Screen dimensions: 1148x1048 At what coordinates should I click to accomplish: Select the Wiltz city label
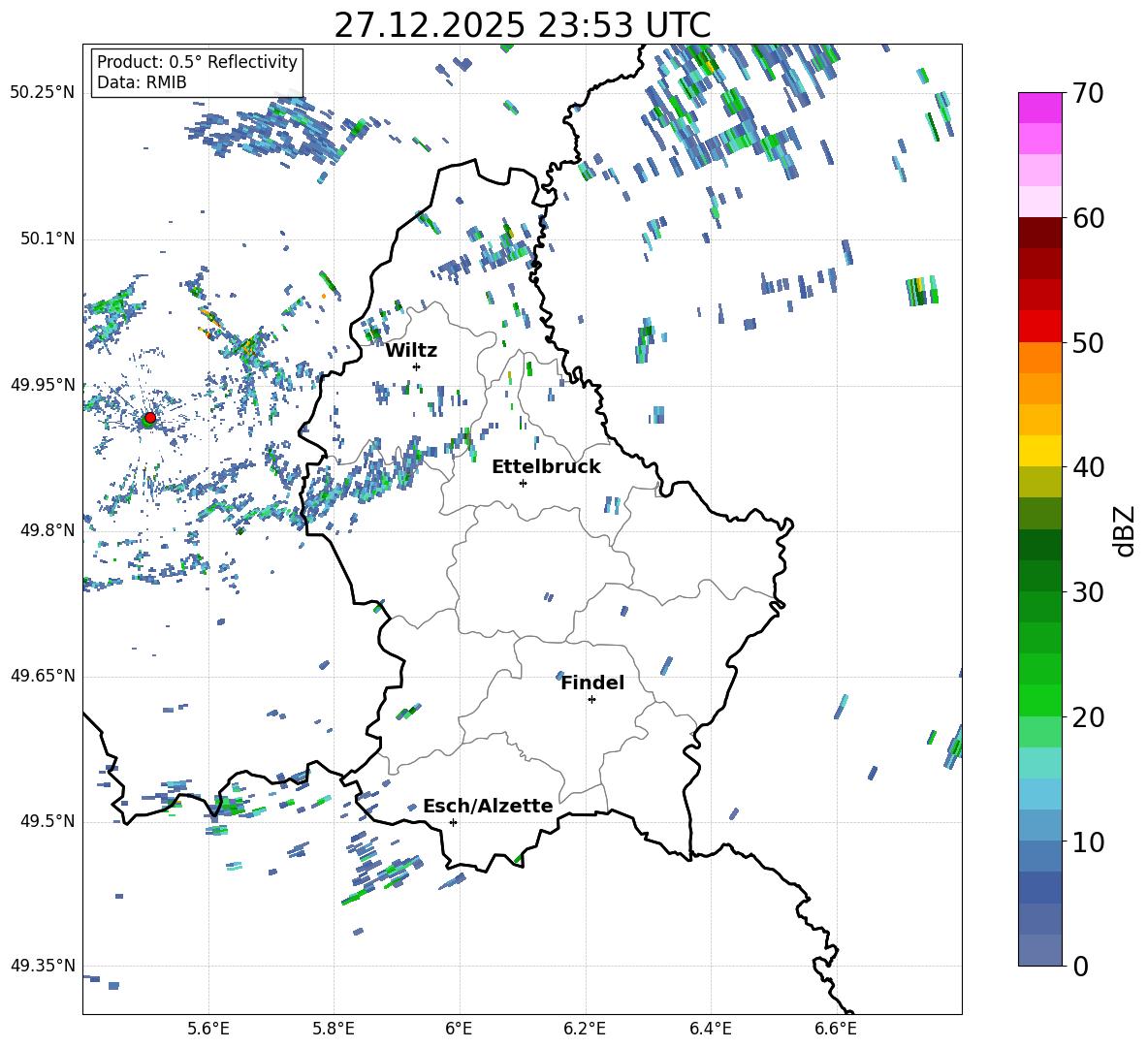point(411,350)
